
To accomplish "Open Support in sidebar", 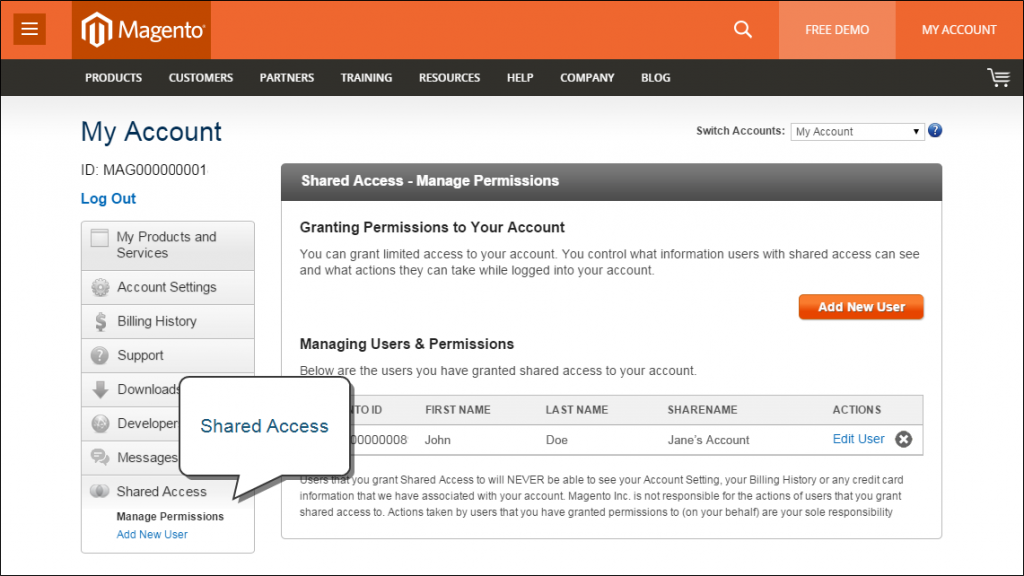I will click(168, 355).
